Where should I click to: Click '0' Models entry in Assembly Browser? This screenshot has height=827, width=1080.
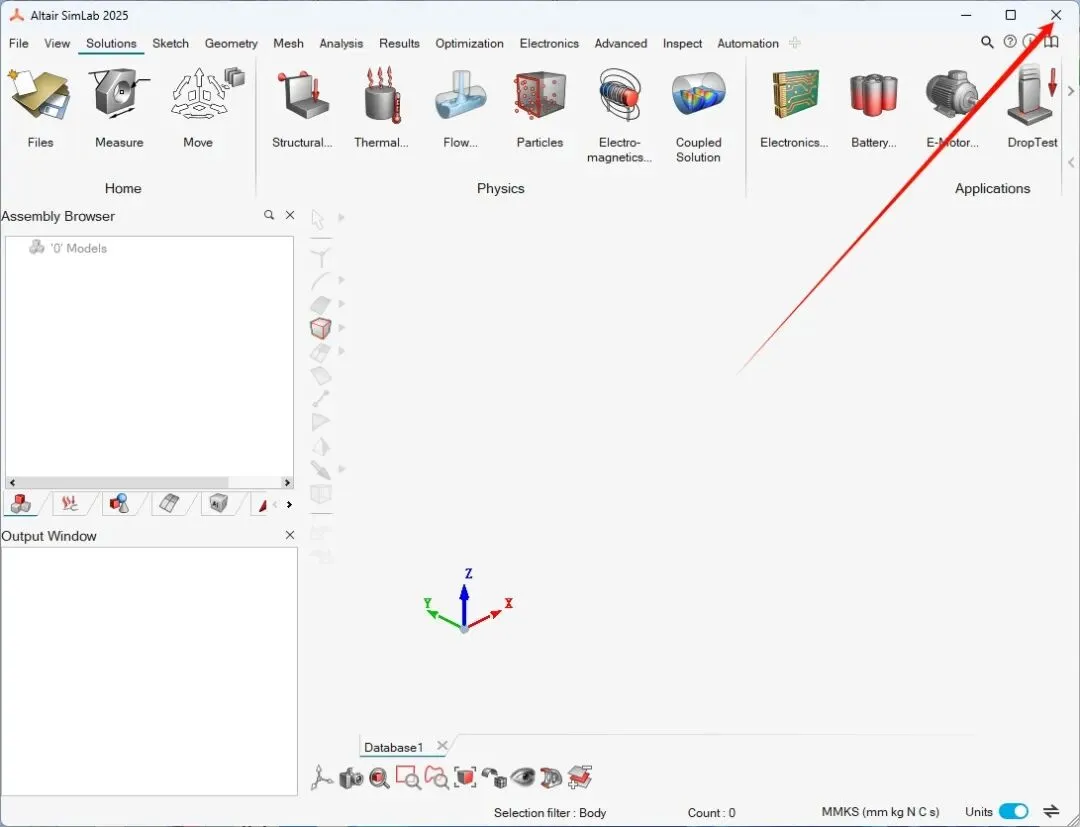[68, 248]
